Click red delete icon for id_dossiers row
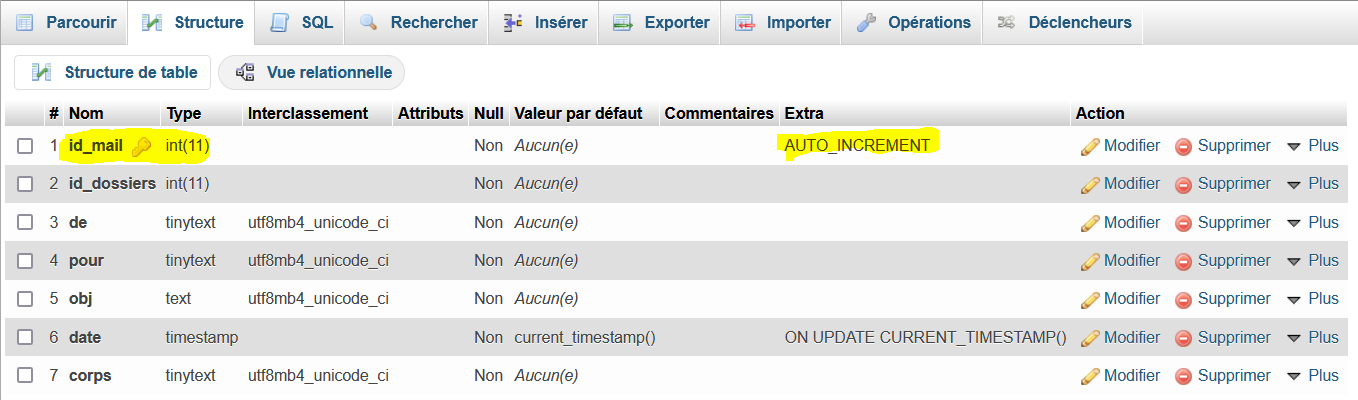1358x400 pixels. (1183, 184)
